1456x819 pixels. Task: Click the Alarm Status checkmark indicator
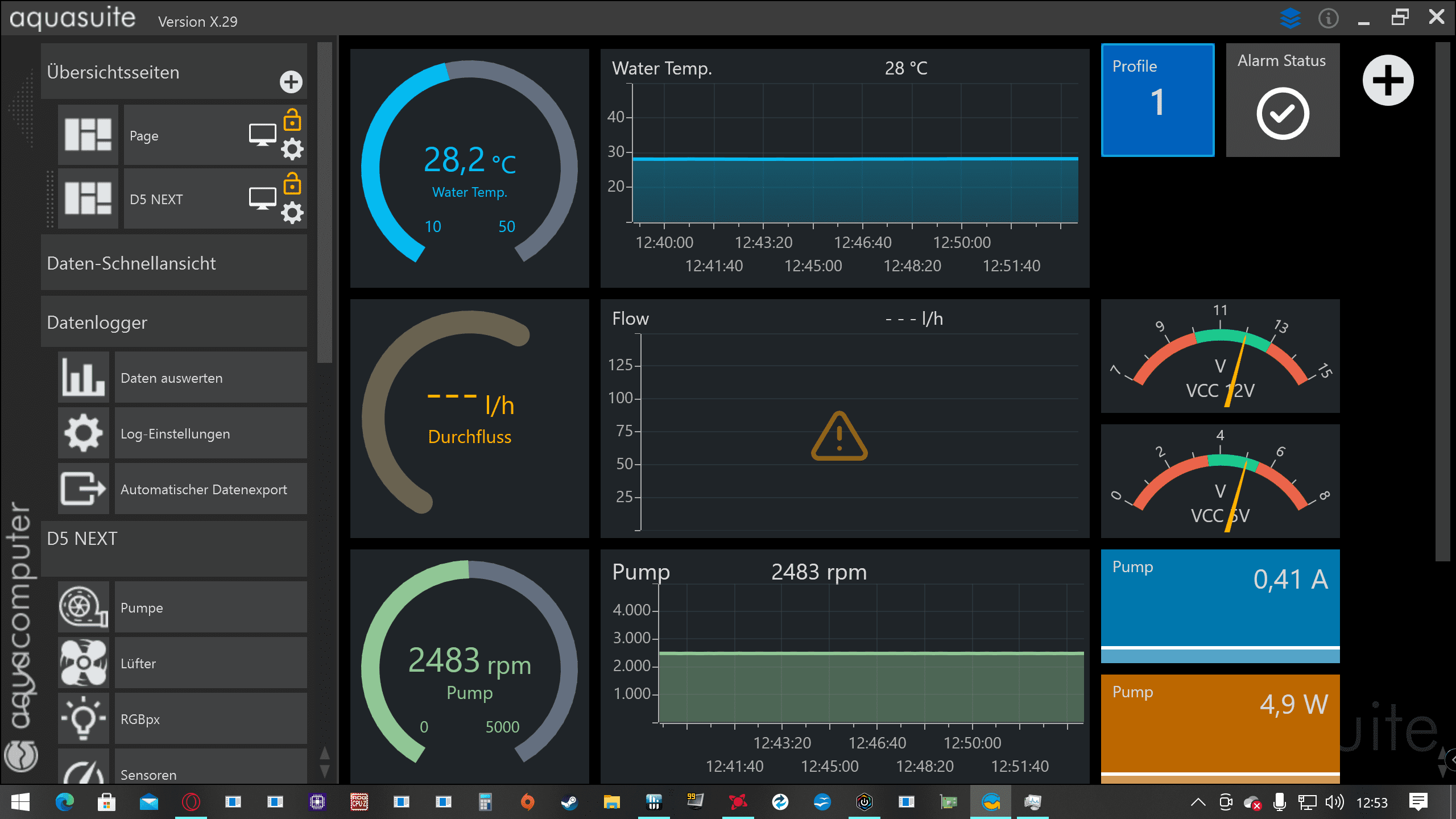pos(1283,114)
